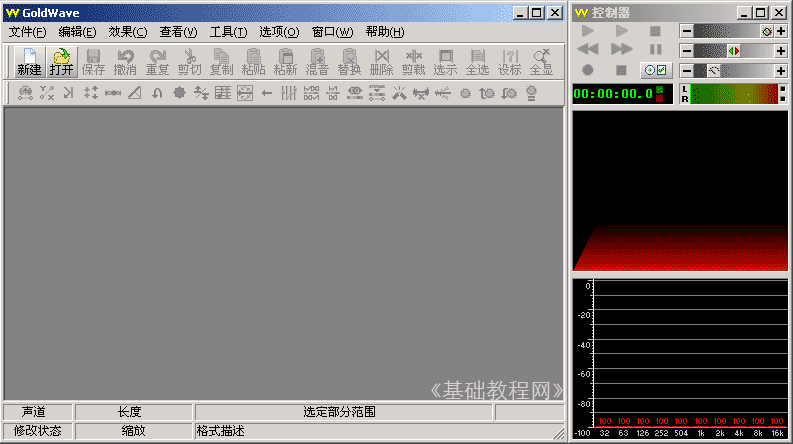Click the balance slider's red-green handle
Image resolution: width=793 pixels, height=444 pixels.
point(733,50)
